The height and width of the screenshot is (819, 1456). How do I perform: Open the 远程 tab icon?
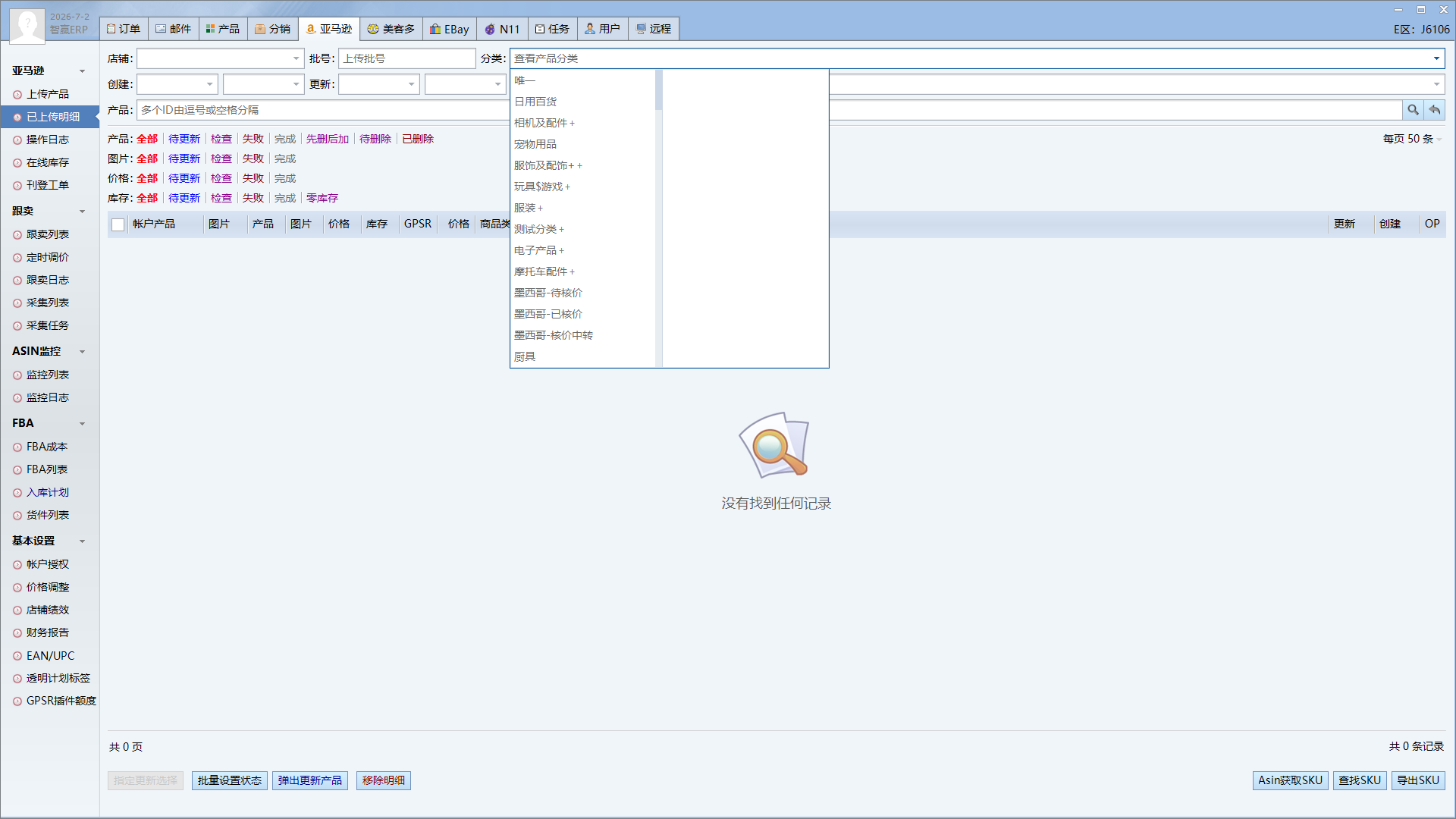tap(641, 29)
